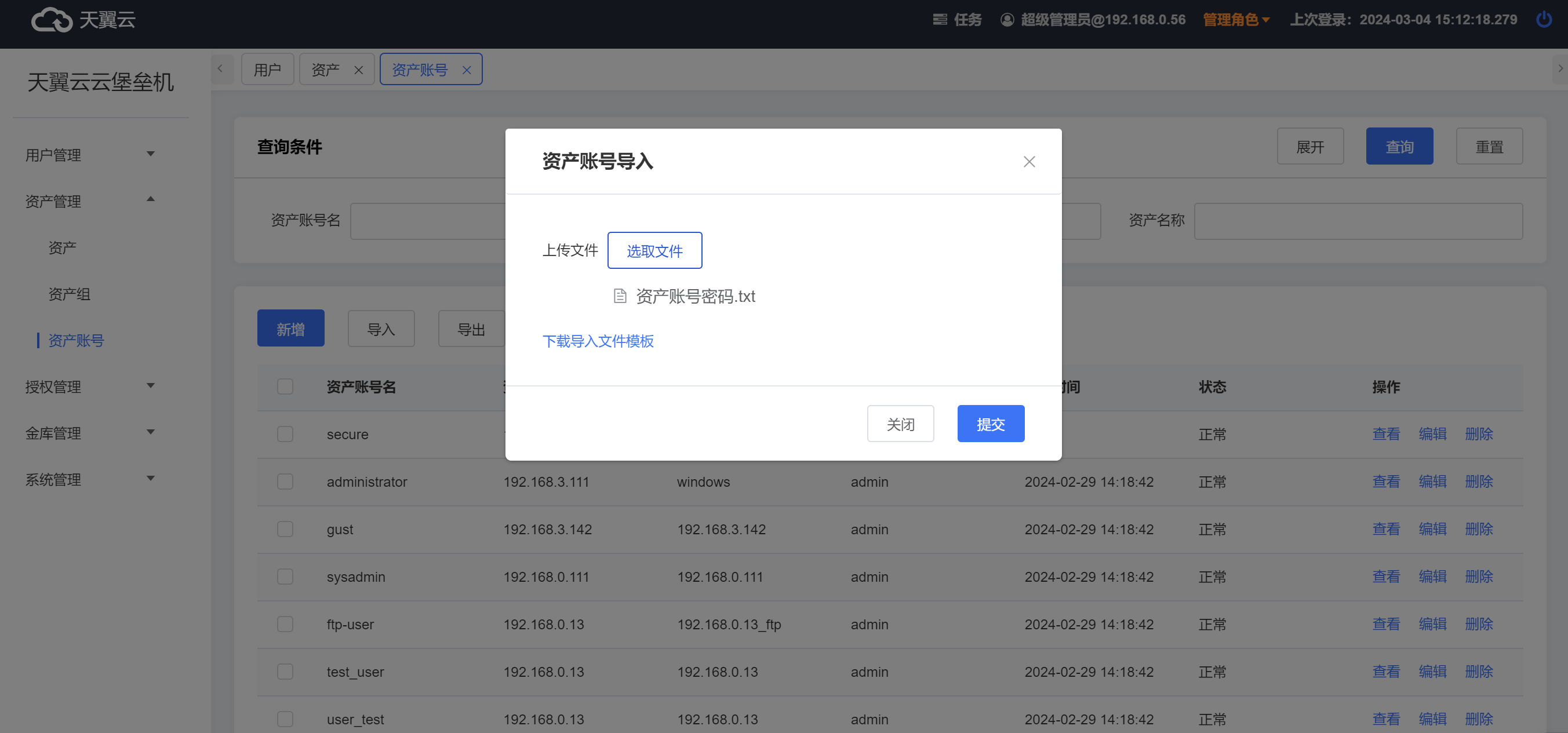Check the box for the sysadmin row

[285, 577]
